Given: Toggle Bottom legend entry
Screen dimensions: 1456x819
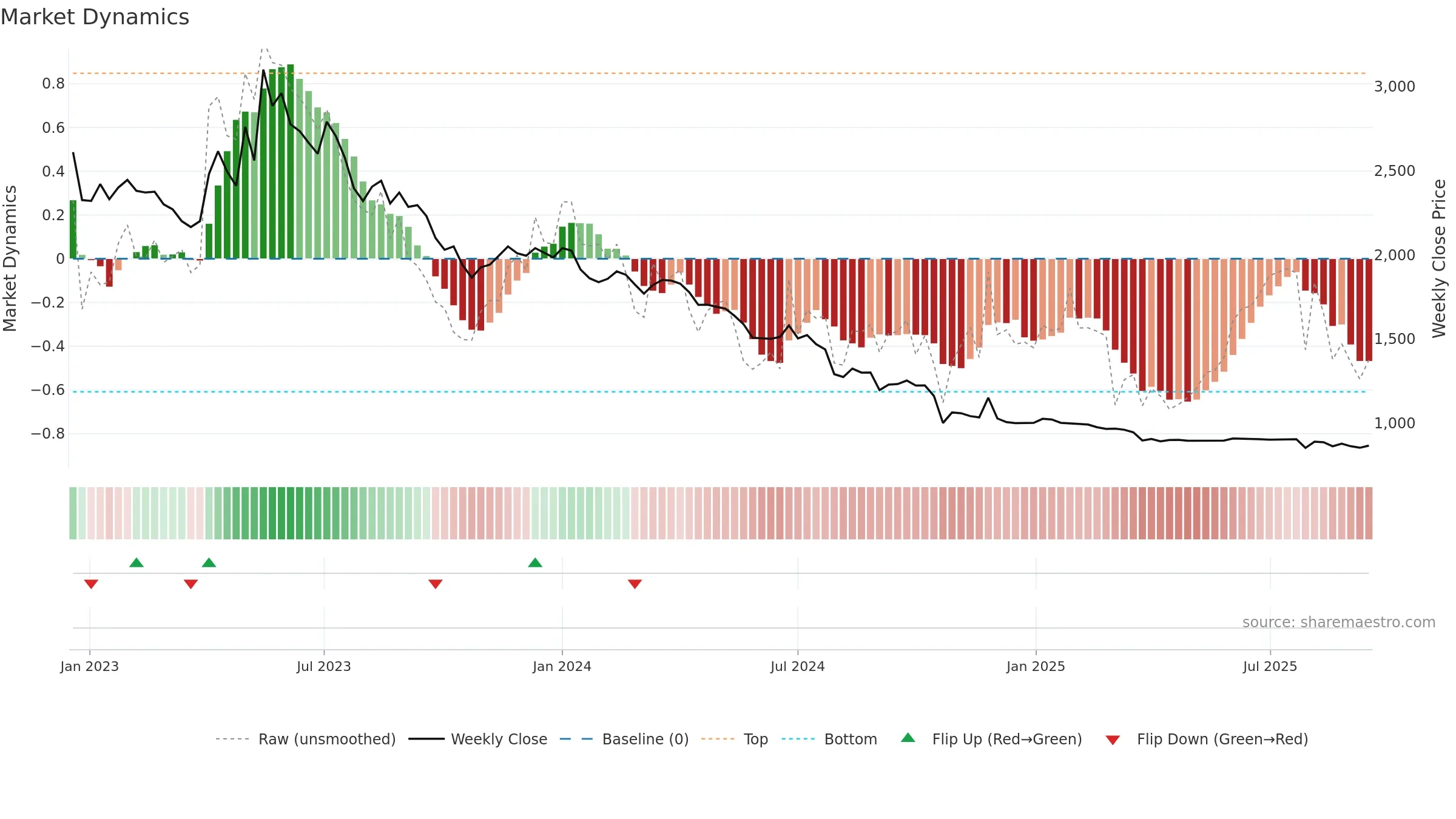Looking at the screenshot, I should click(829, 739).
